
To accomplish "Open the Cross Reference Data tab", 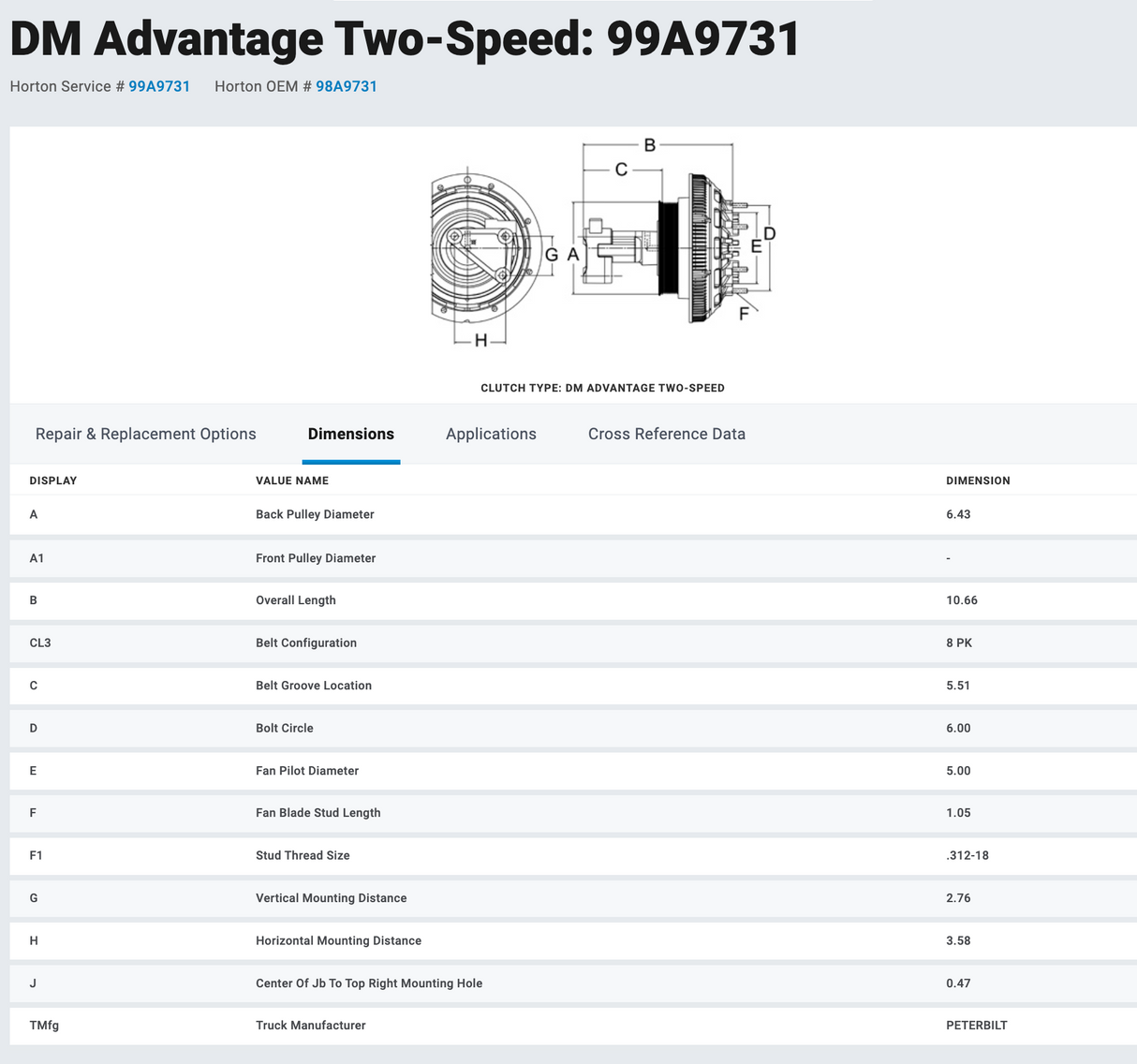I will click(x=666, y=434).
